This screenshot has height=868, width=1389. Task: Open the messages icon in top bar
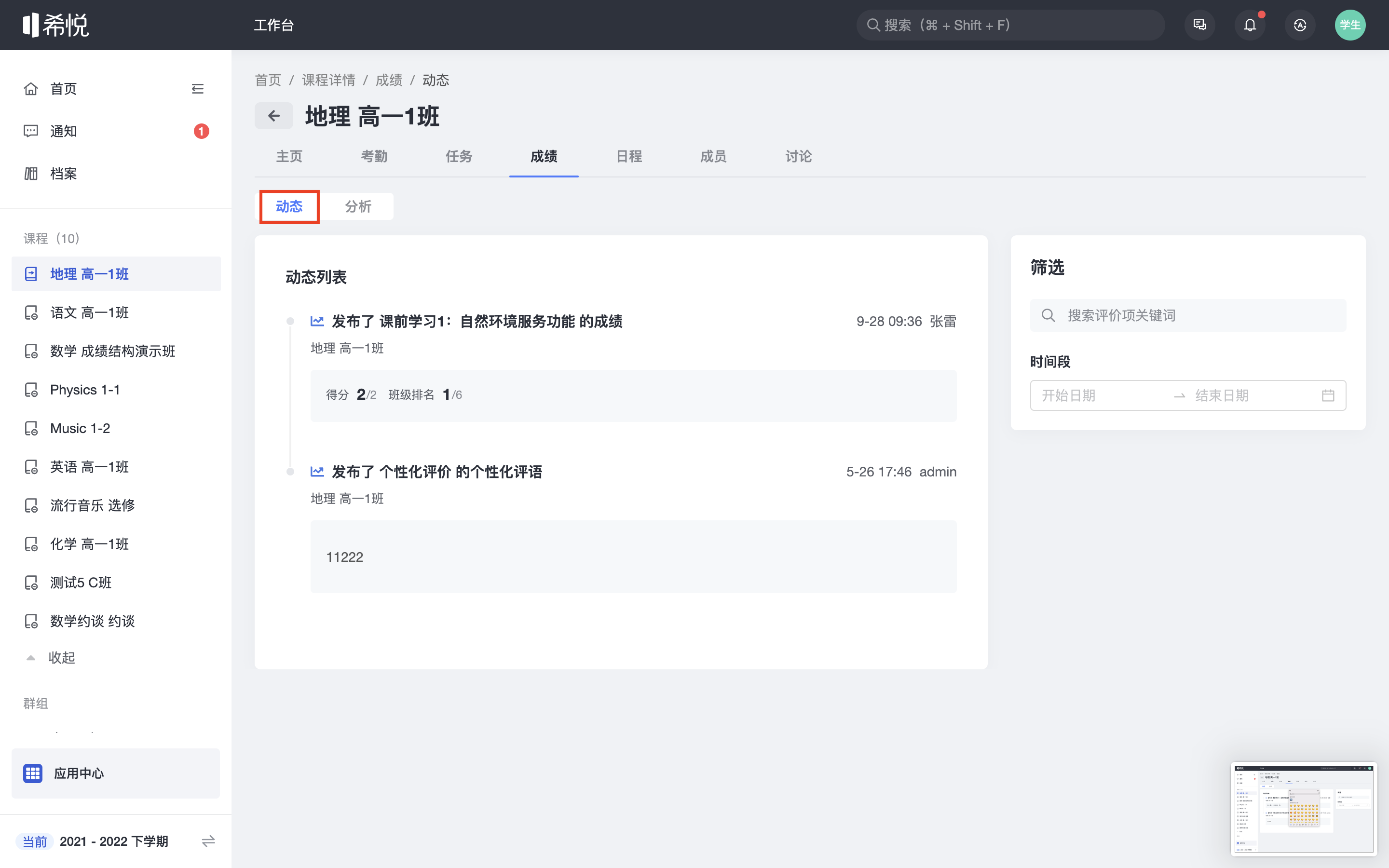pos(1199,25)
